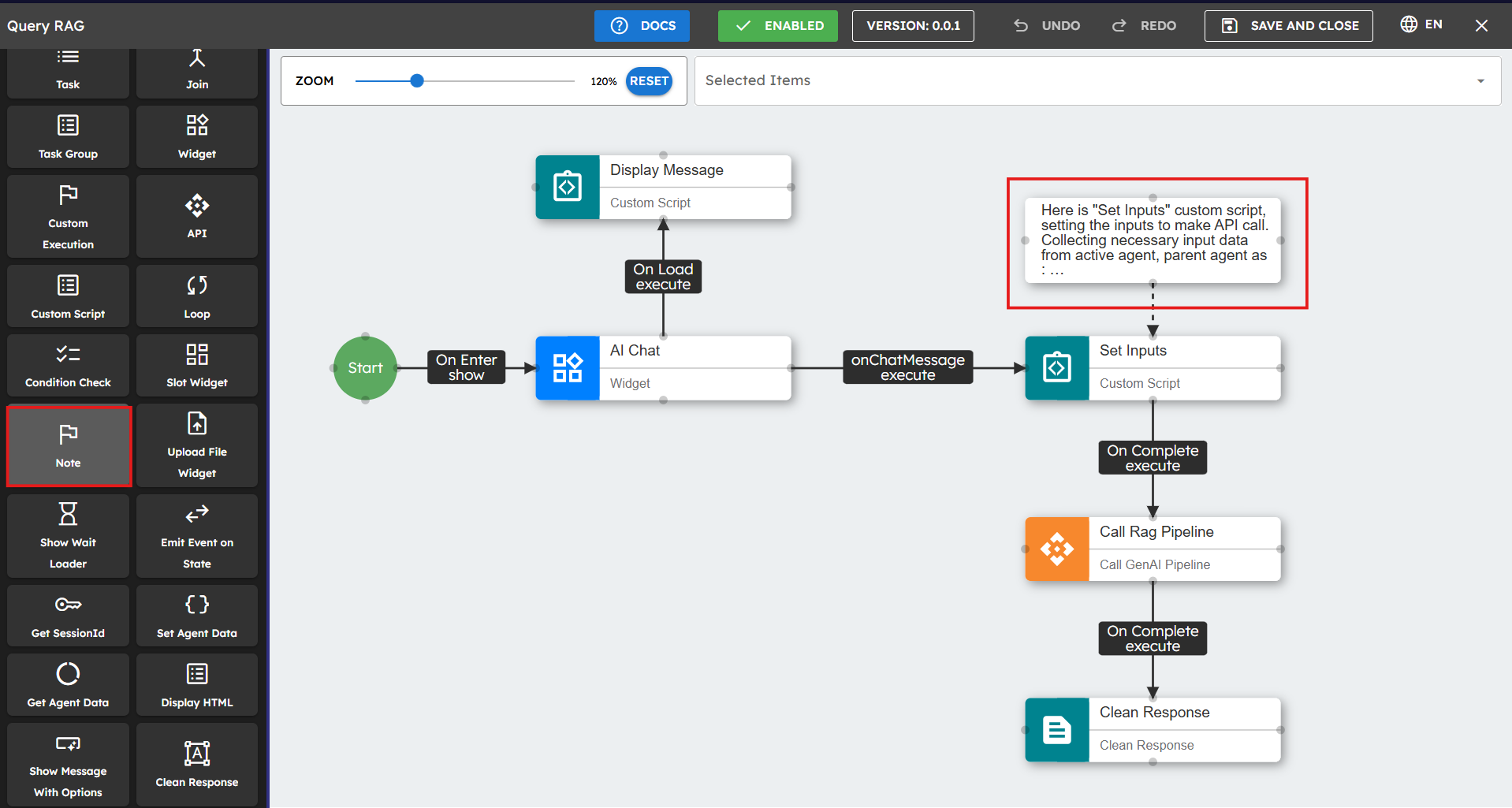This screenshot has width=1512, height=808.
Task: Select the Custom Script palette tool
Action: pyautogui.click(x=68, y=296)
